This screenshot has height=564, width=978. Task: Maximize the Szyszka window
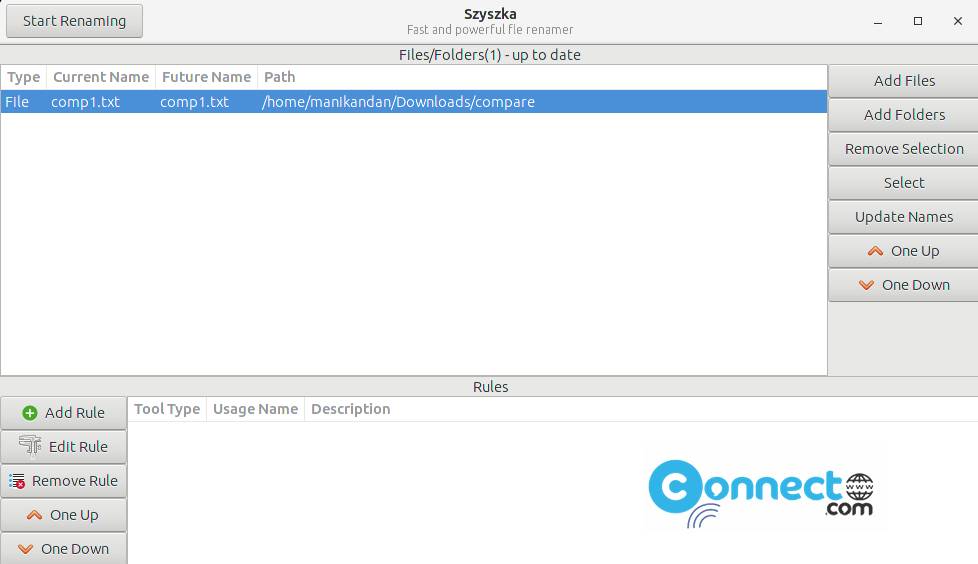coord(917,21)
